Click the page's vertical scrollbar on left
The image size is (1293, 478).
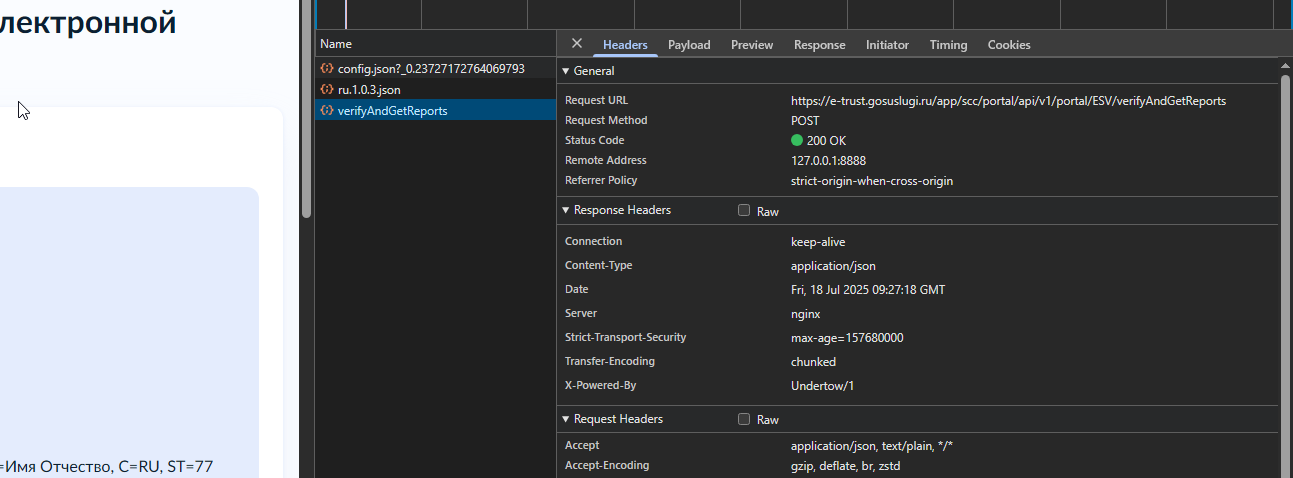coord(306,110)
